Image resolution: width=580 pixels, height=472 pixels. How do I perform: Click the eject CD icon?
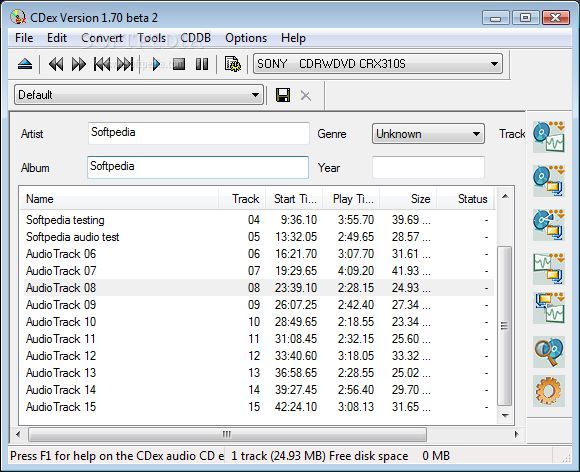pos(25,64)
